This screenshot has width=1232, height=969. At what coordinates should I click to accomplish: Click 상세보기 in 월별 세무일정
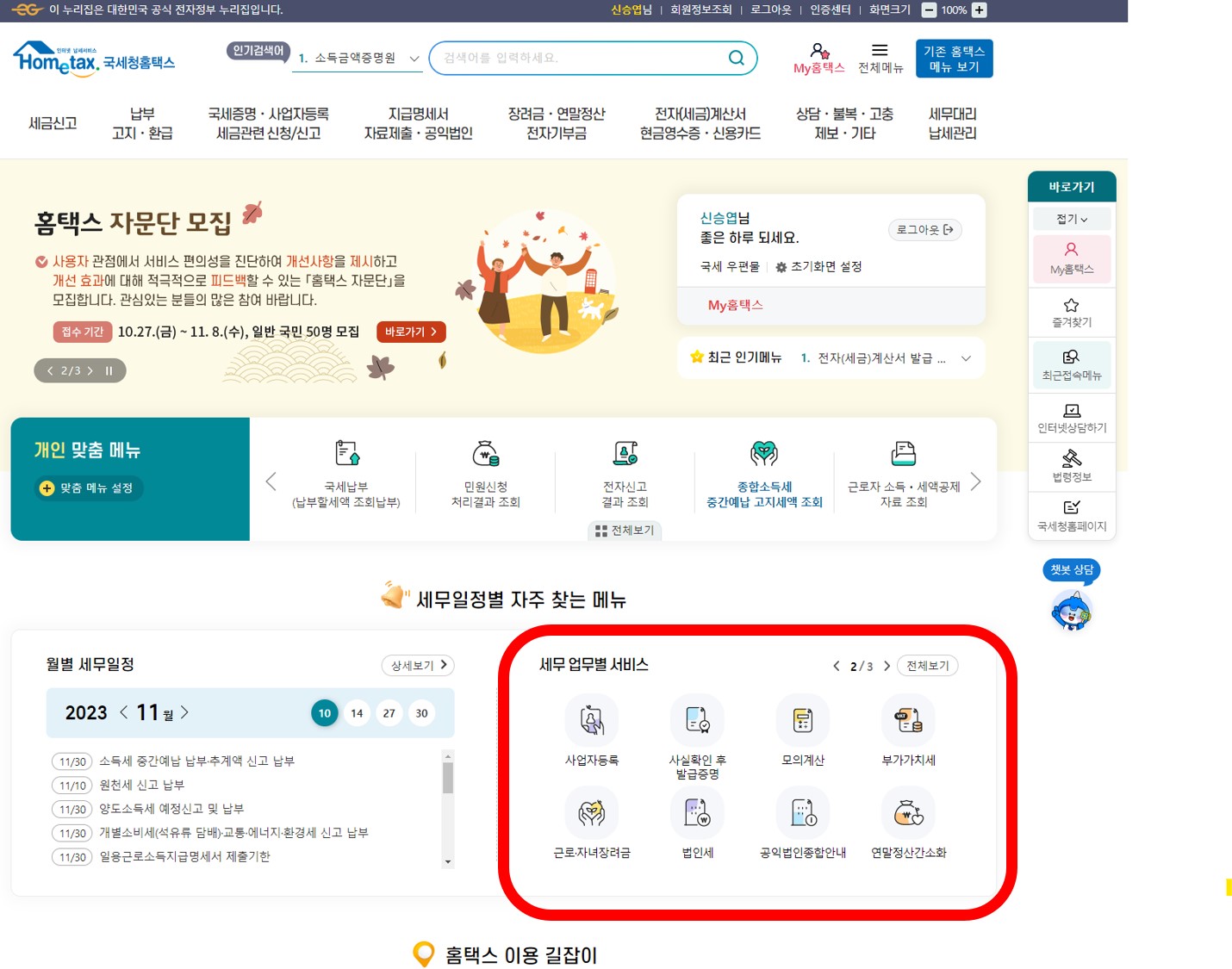click(418, 666)
